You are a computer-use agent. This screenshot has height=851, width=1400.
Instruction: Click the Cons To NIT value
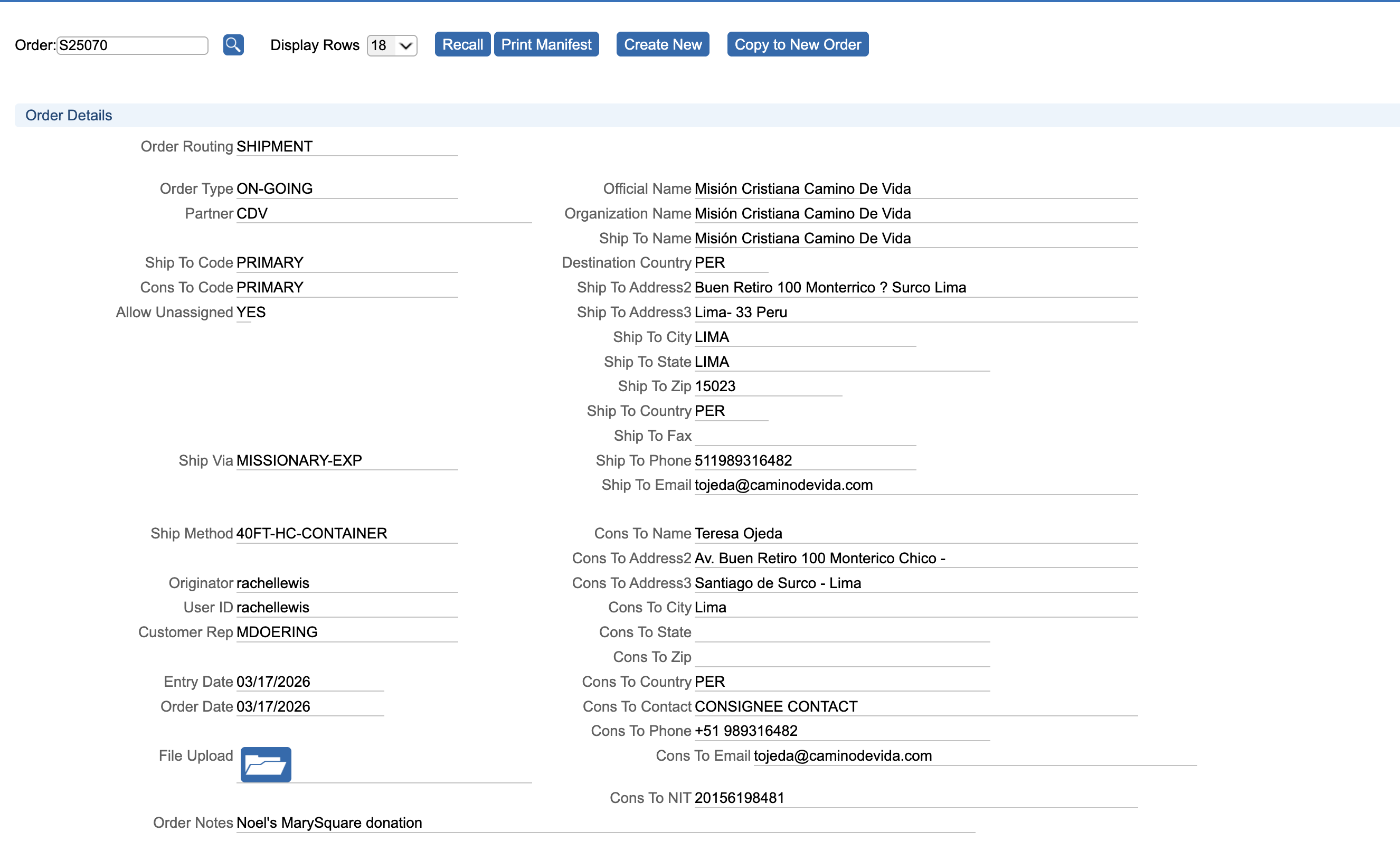[739, 798]
